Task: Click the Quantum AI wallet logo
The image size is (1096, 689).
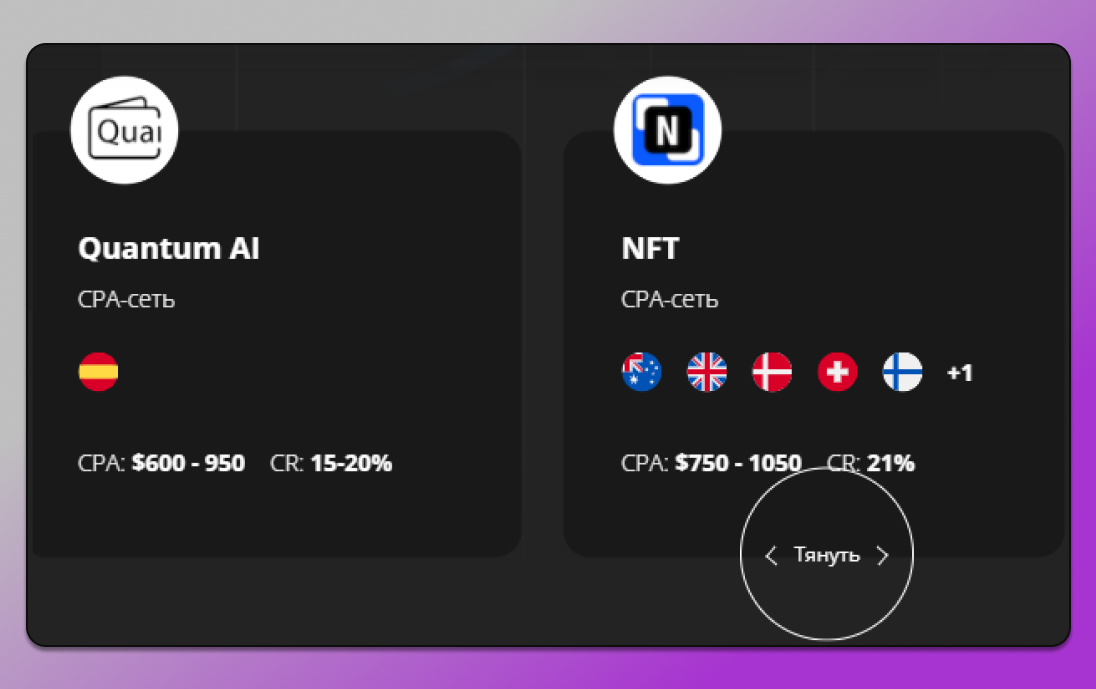Action: click(124, 130)
